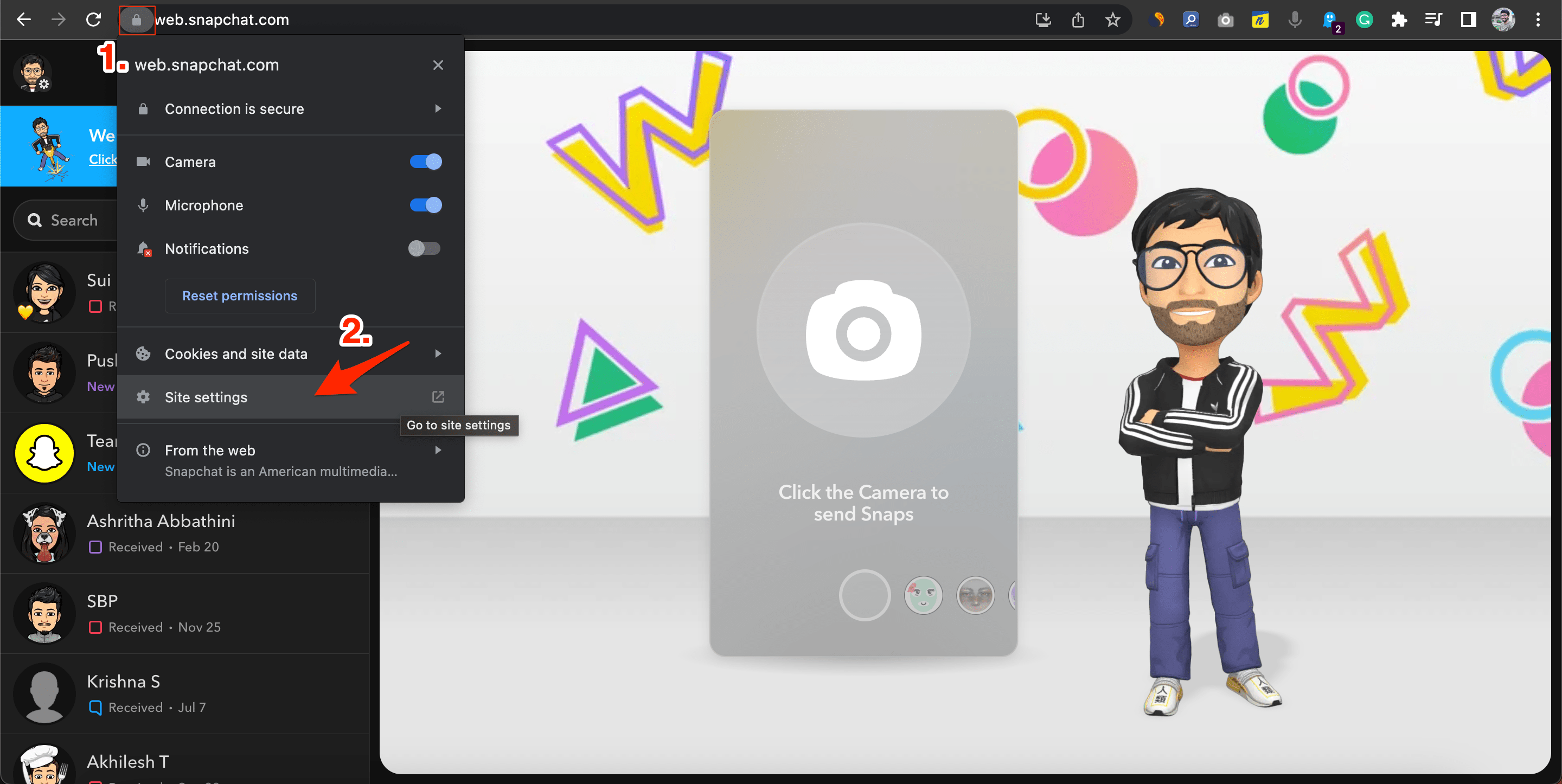Expand Connection is secure details
The image size is (1562, 784).
291,109
